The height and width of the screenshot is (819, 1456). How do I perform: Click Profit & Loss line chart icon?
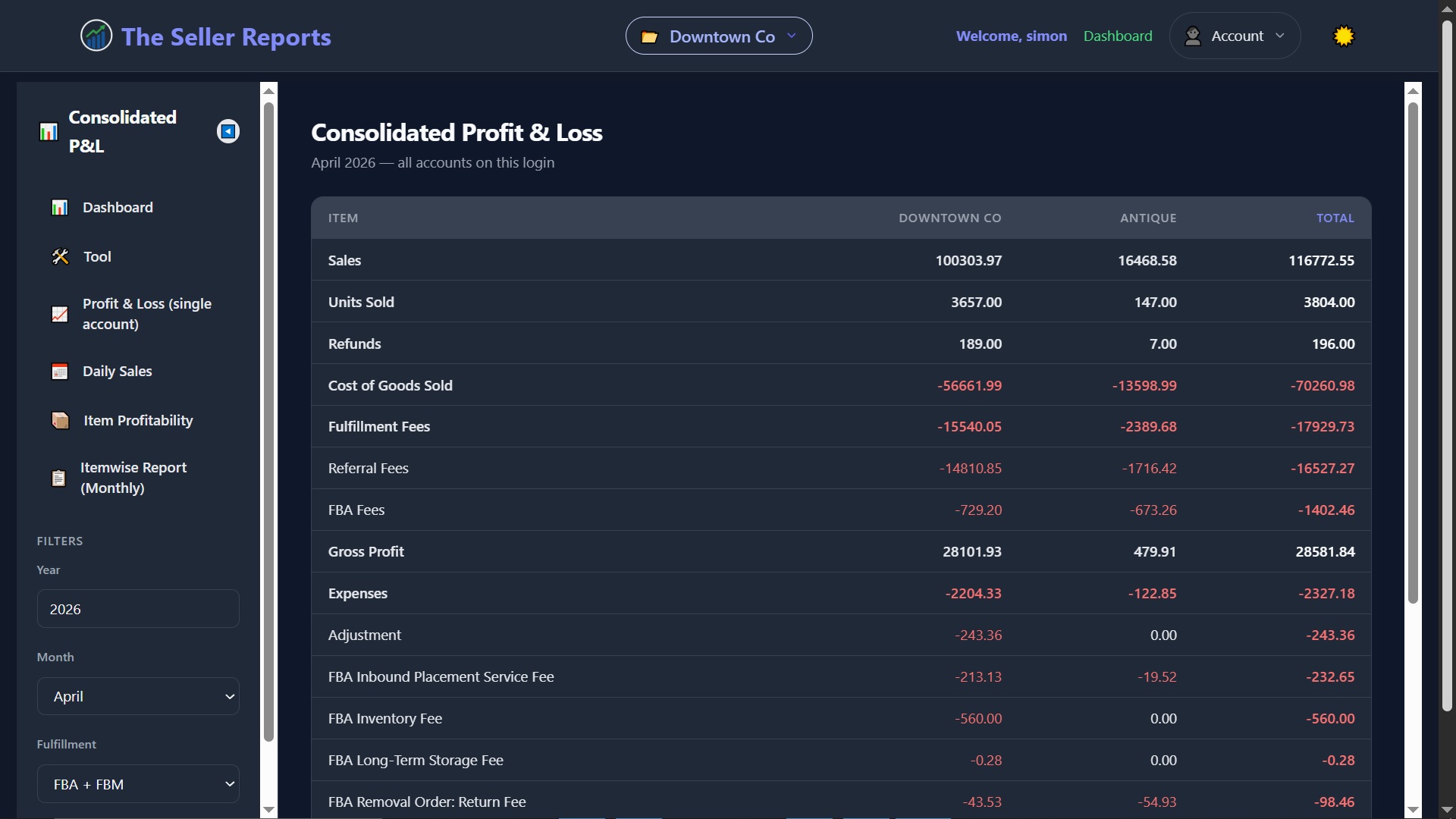pos(60,314)
